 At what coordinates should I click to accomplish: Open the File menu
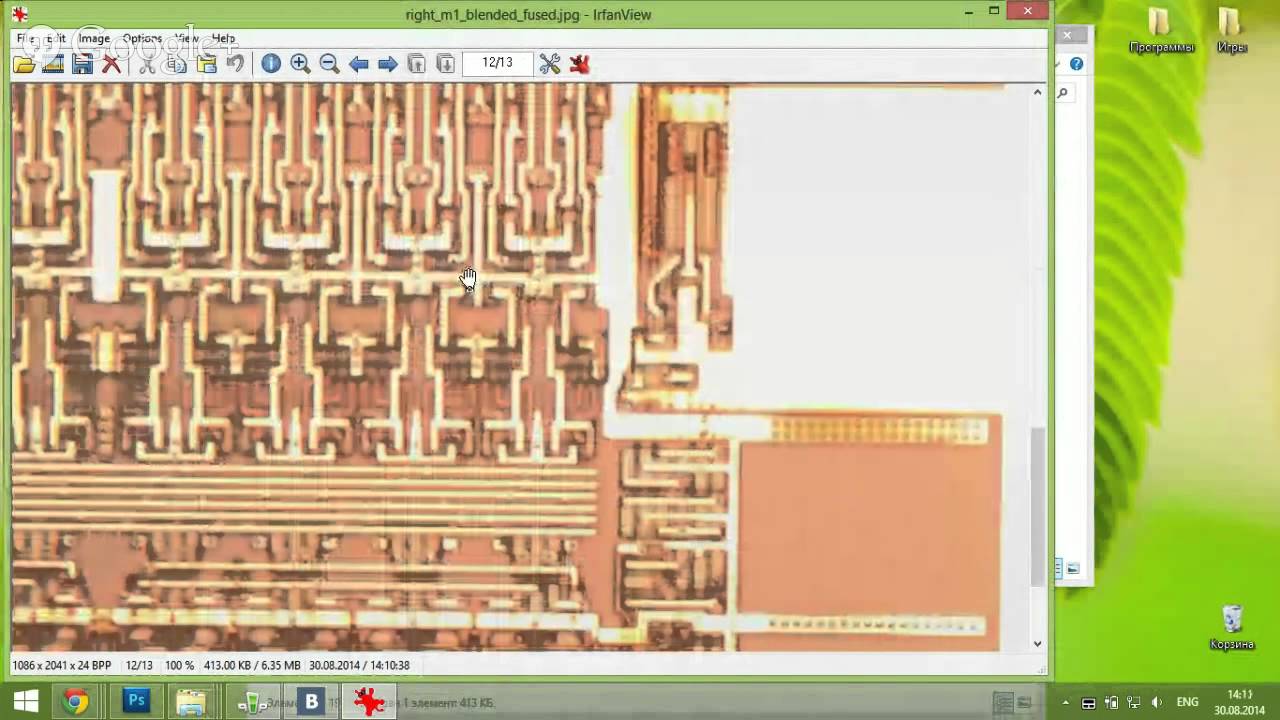(x=25, y=38)
